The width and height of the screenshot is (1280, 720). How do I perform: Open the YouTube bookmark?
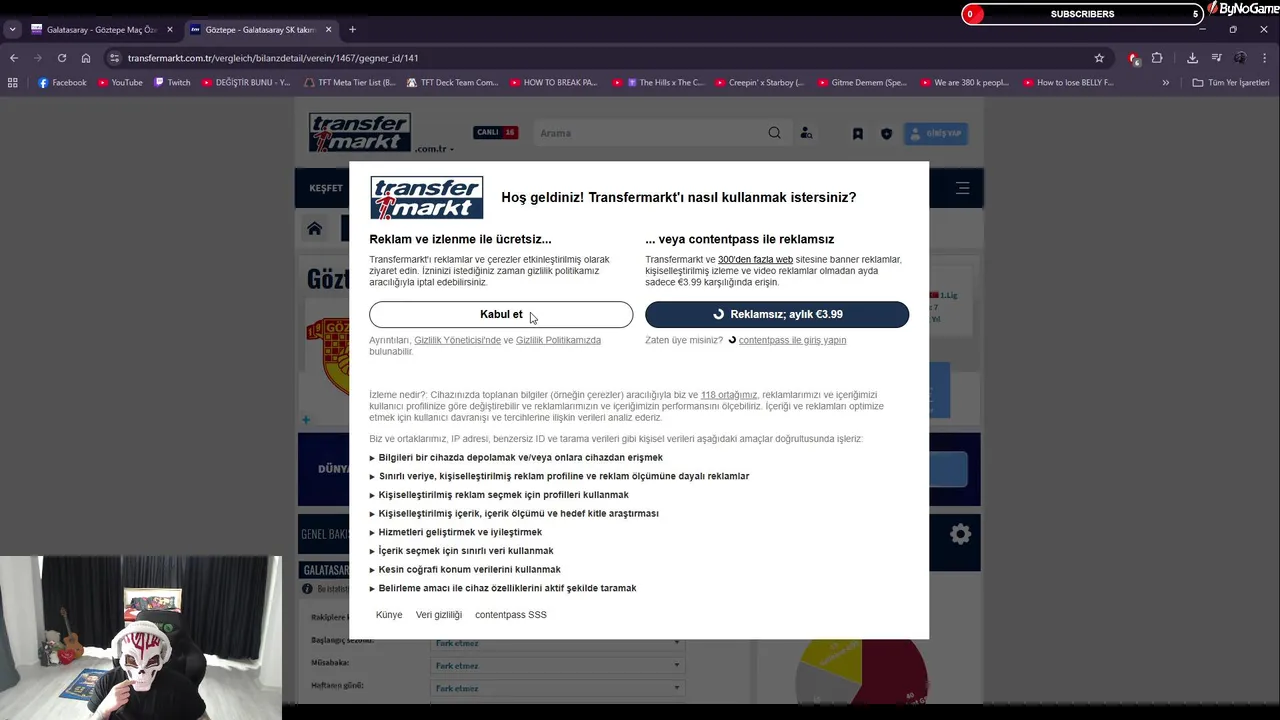(x=120, y=83)
